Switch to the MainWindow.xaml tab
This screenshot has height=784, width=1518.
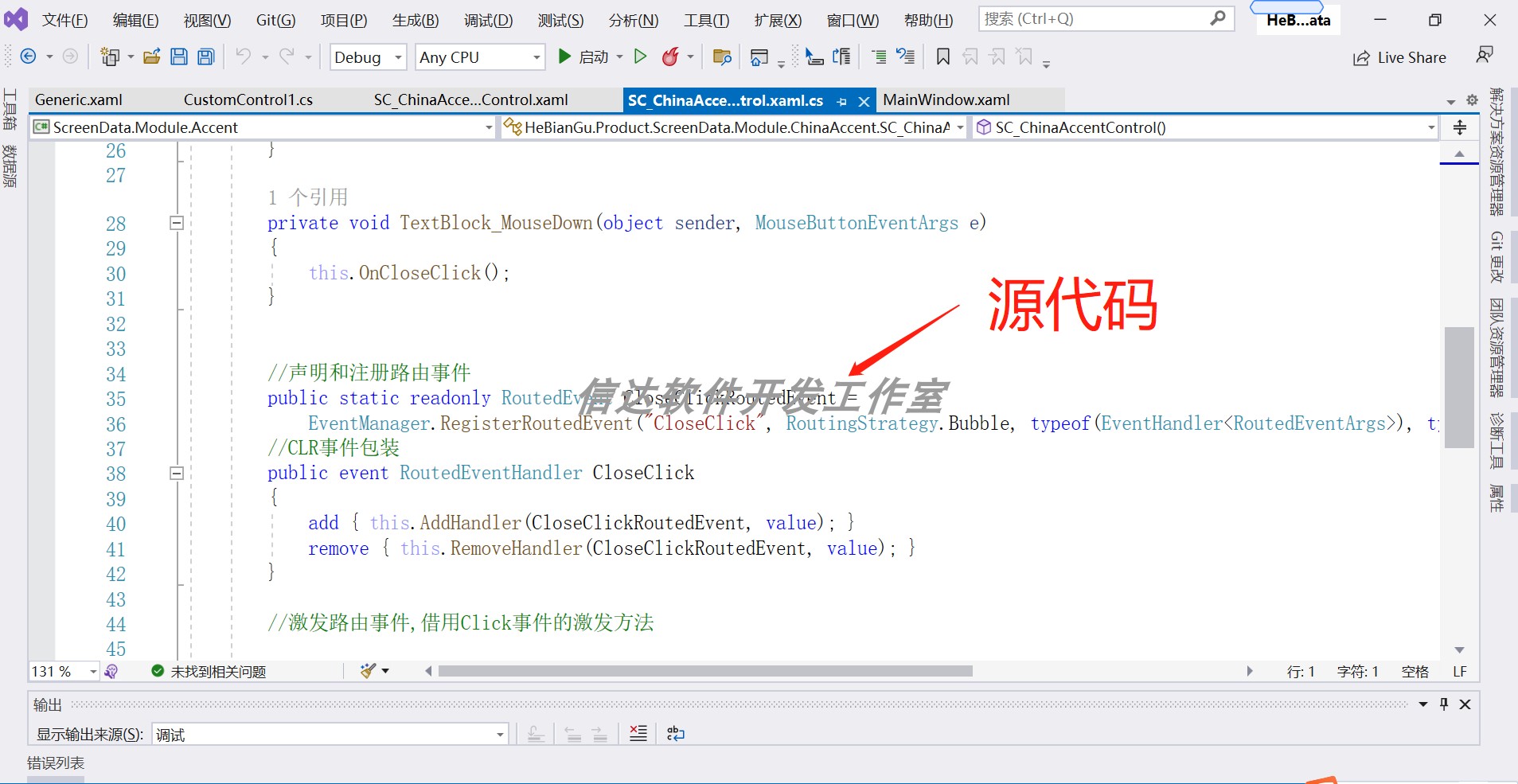[x=946, y=99]
